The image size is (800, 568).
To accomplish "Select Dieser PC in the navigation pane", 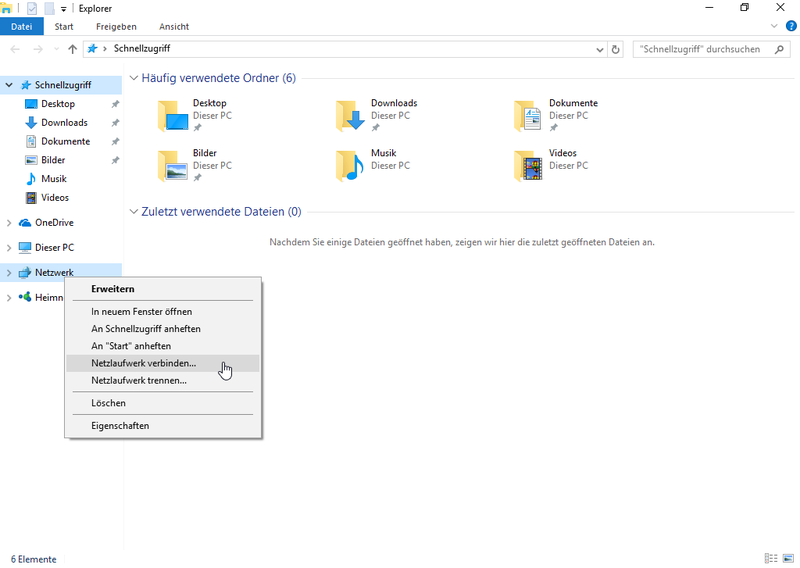I will [x=54, y=248].
